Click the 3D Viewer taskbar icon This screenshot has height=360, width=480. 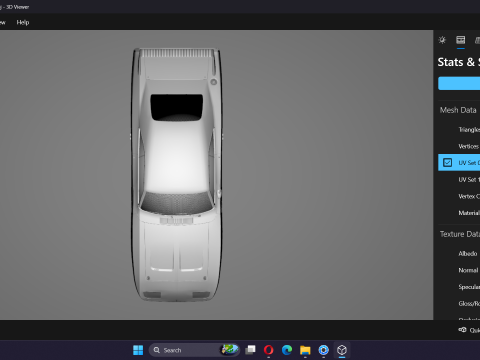coord(342,350)
